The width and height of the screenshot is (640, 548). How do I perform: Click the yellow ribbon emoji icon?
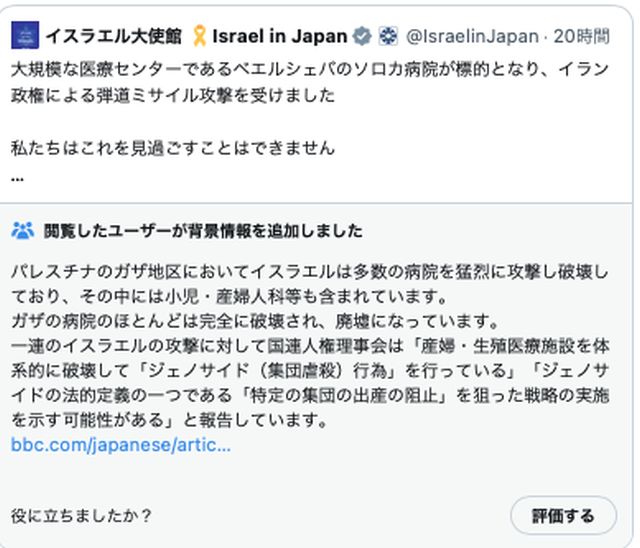click(200, 37)
